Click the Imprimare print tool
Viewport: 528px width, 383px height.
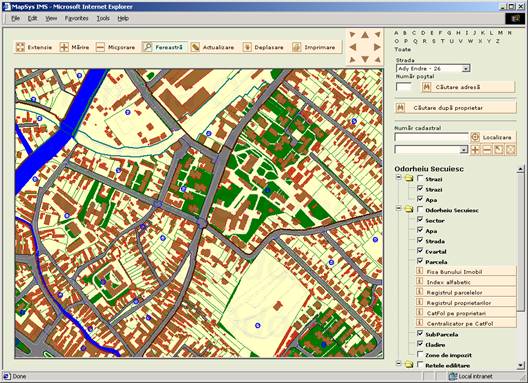click(315, 47)
